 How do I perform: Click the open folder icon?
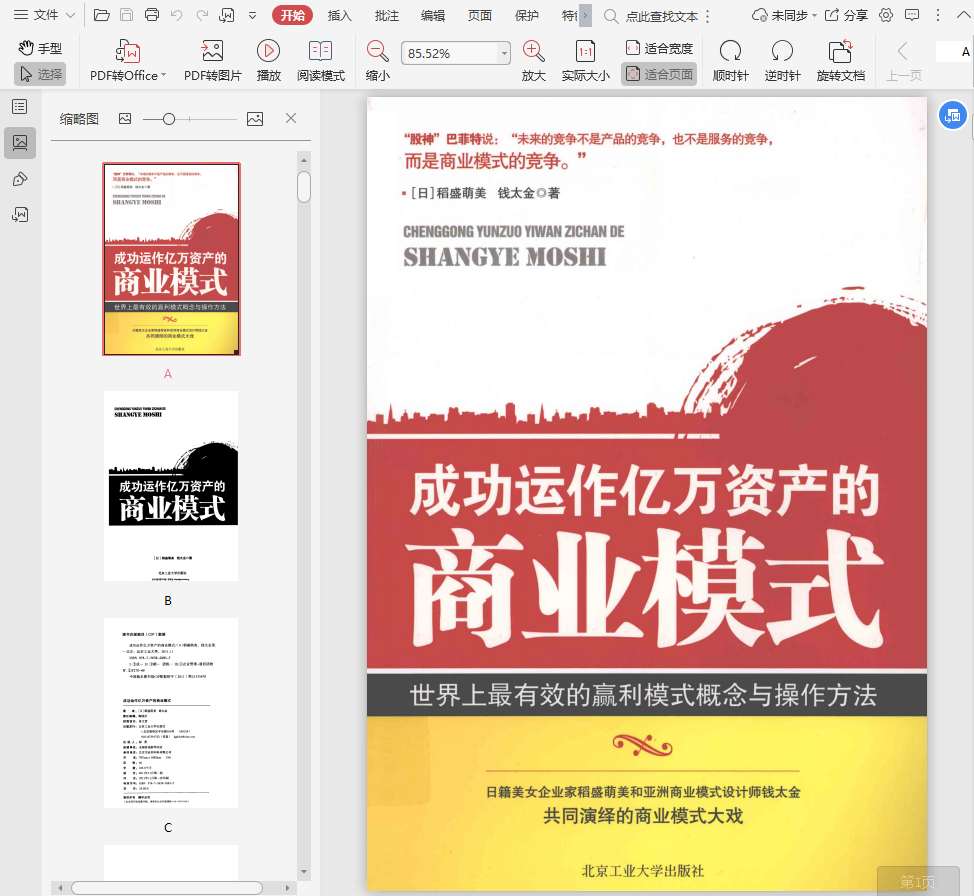(101, 15)
